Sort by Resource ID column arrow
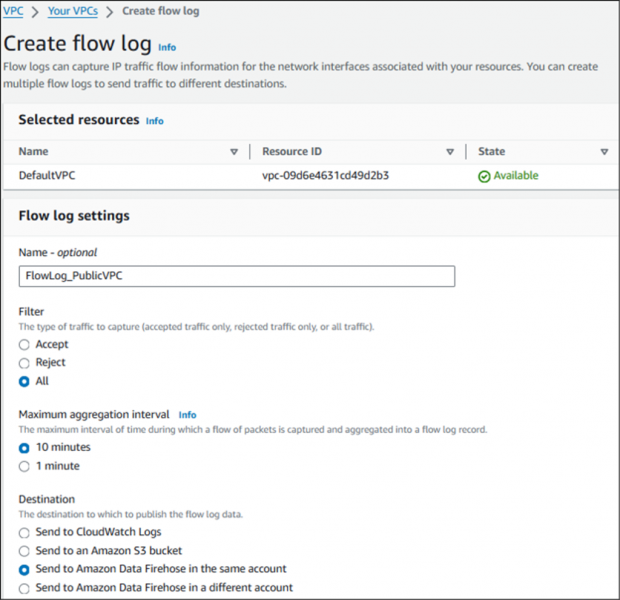The image size is (620, 600). (x=450, y=152)
